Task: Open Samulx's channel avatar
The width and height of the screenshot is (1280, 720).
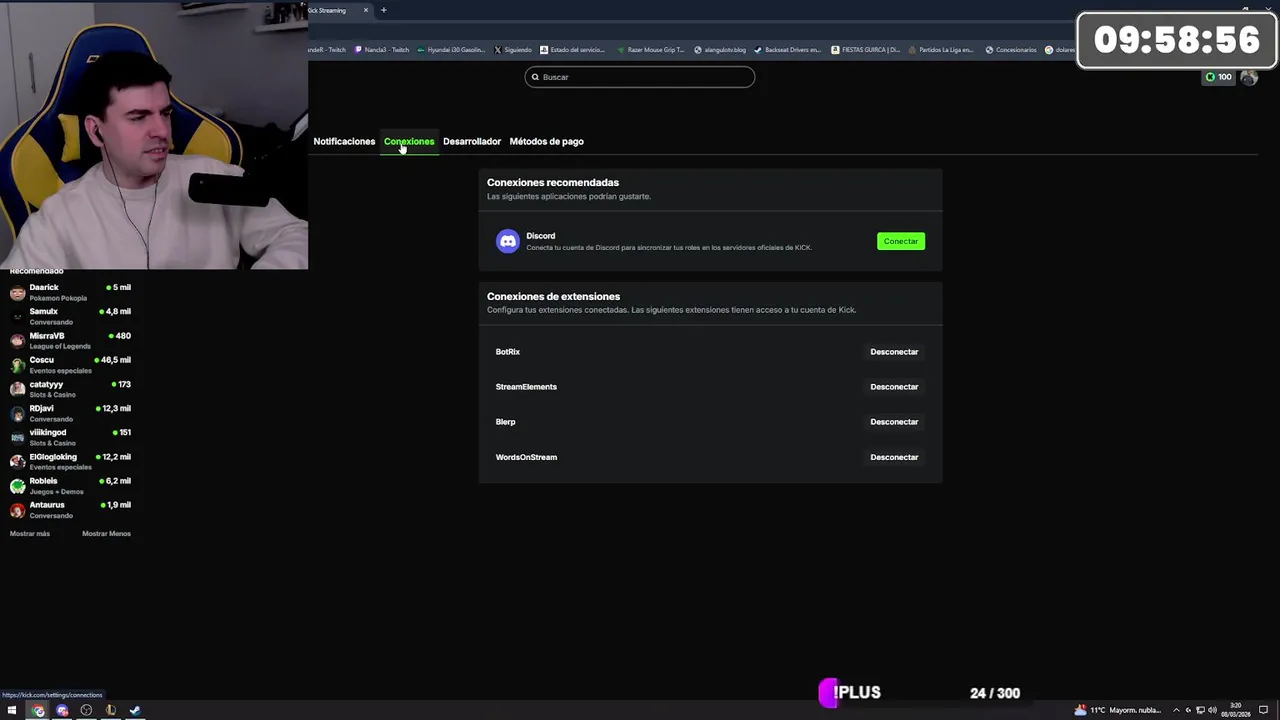Action: click(17, 316)
